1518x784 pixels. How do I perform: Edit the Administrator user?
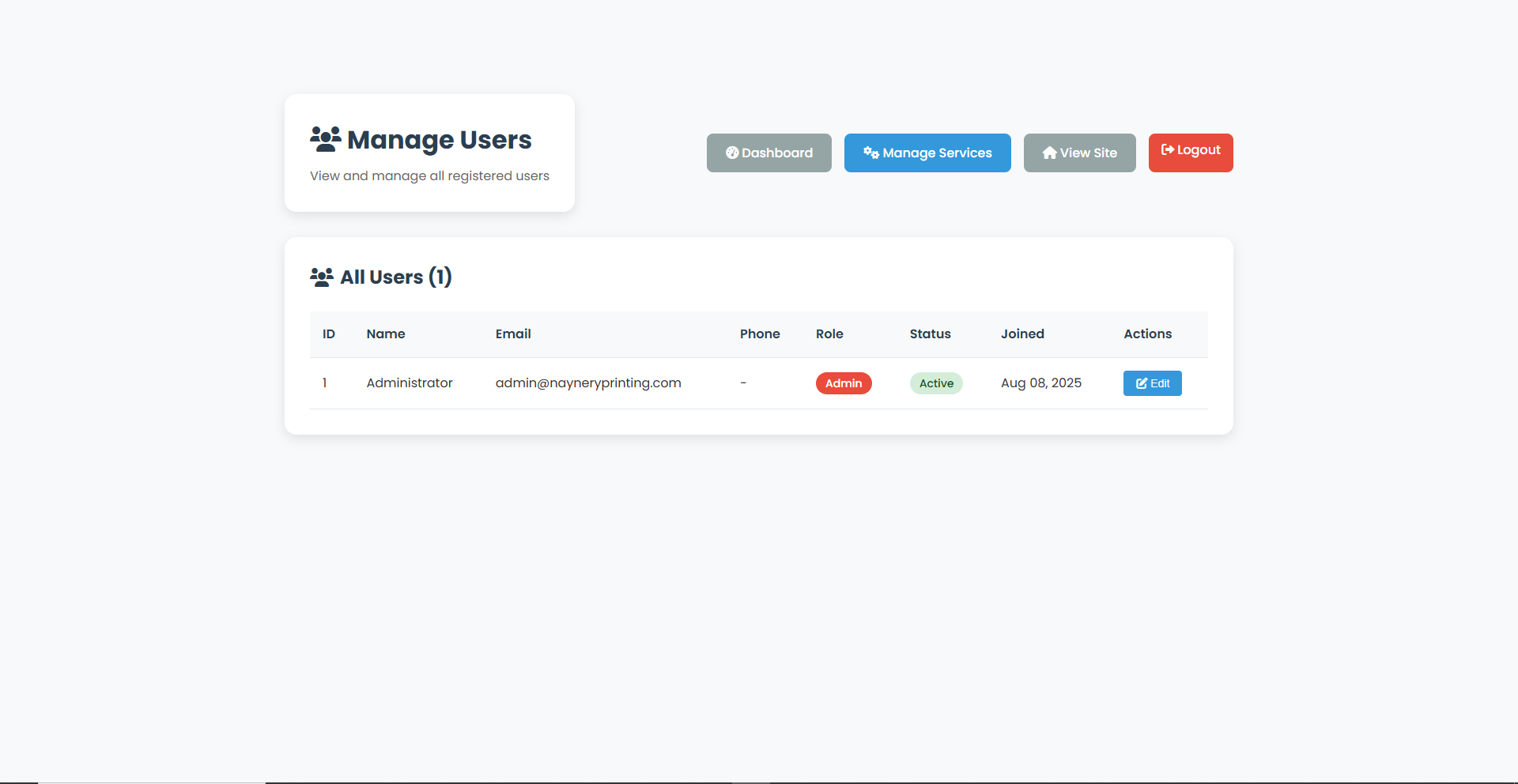click(x=1152, y=383)
